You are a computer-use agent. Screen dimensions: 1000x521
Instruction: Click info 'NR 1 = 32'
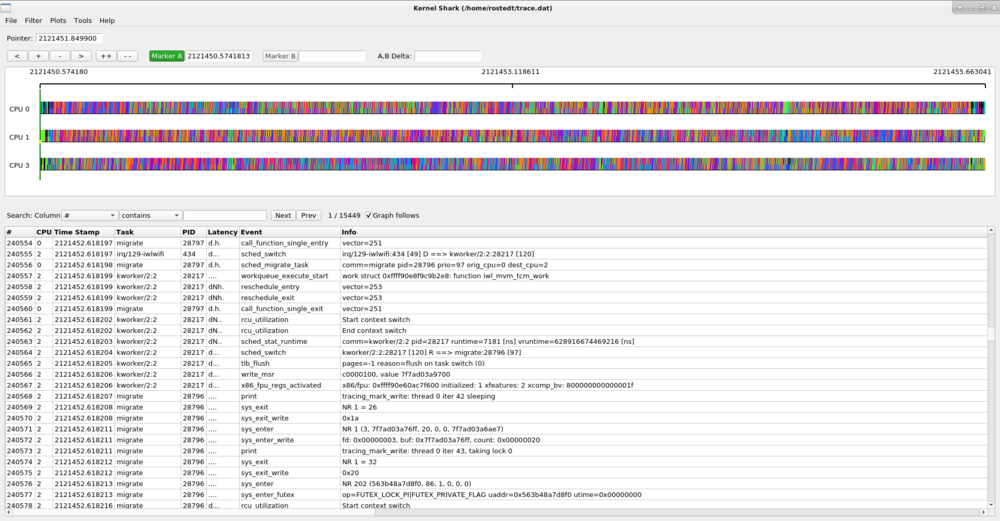359,462
